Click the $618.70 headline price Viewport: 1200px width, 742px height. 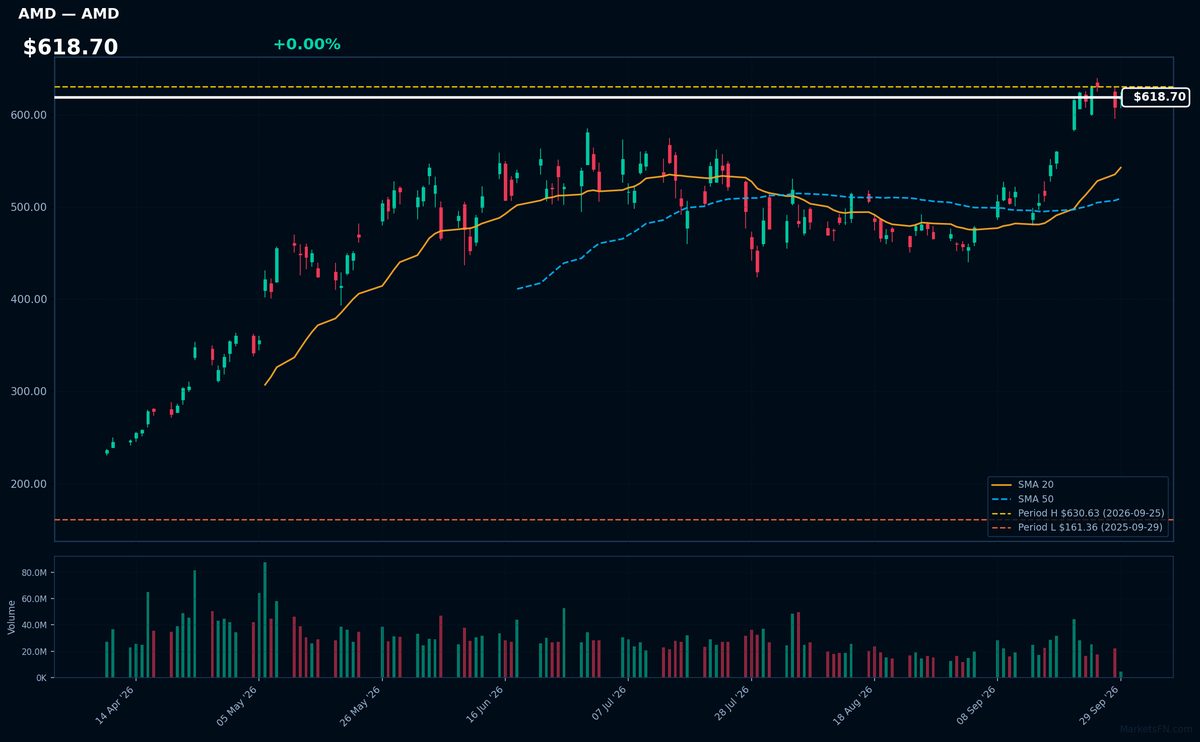tap(70, 47)
